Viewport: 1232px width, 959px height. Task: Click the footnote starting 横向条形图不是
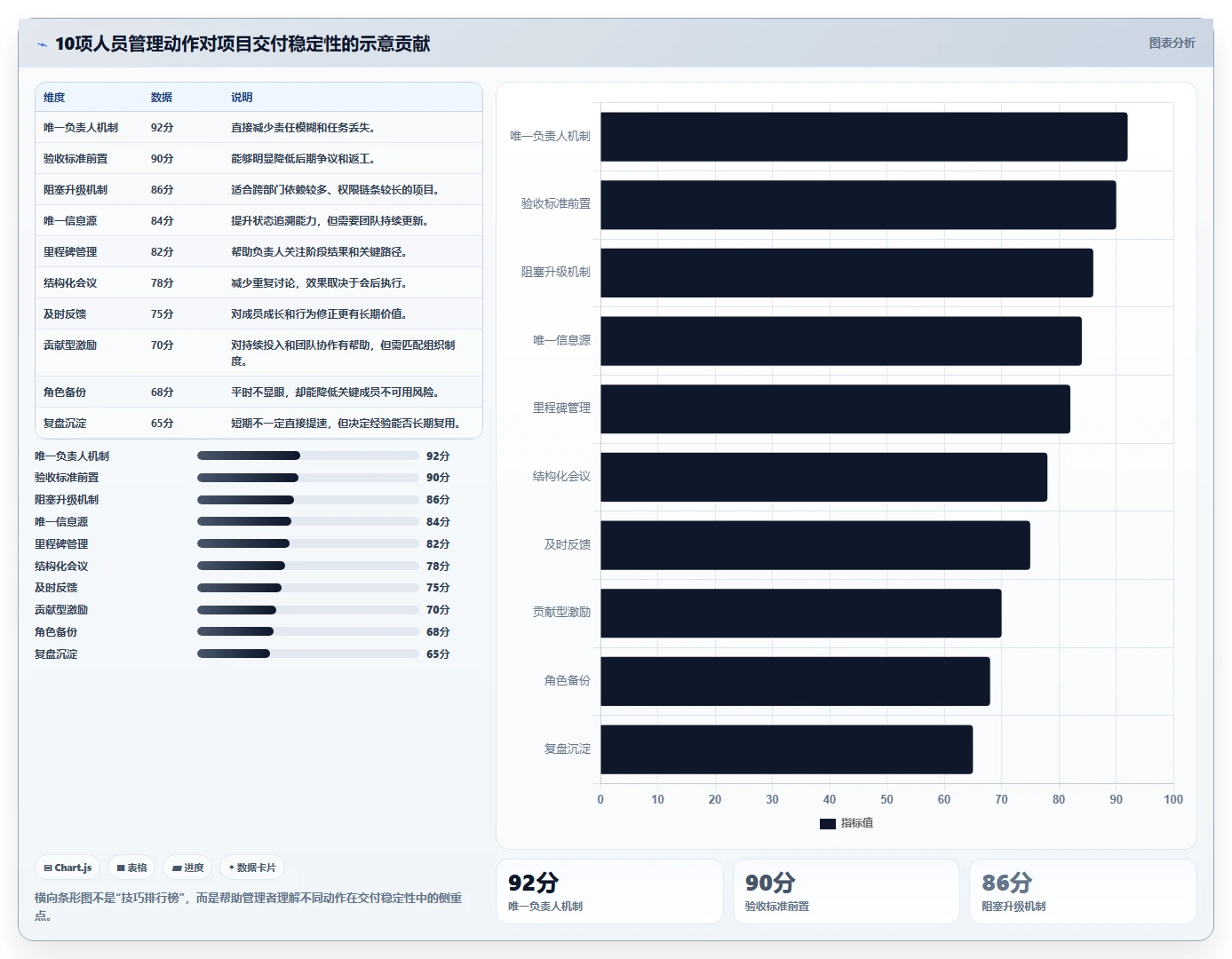tap(248, 907)
